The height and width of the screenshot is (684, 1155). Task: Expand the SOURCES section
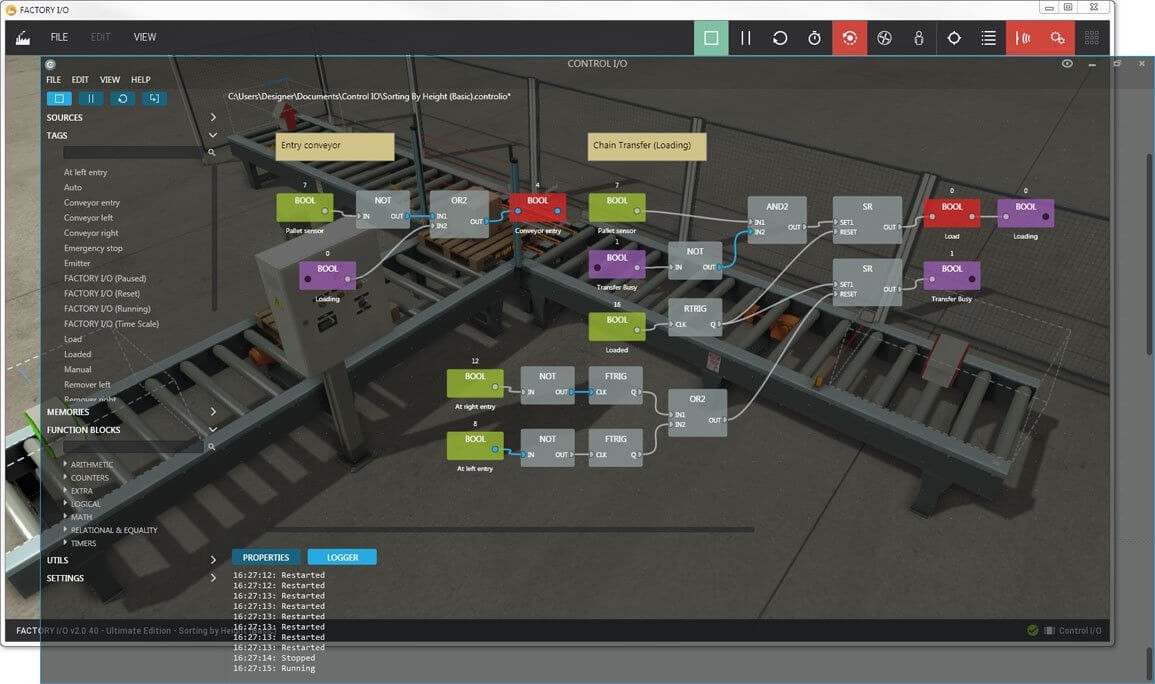pyautogui.click(x=212, y=116)
